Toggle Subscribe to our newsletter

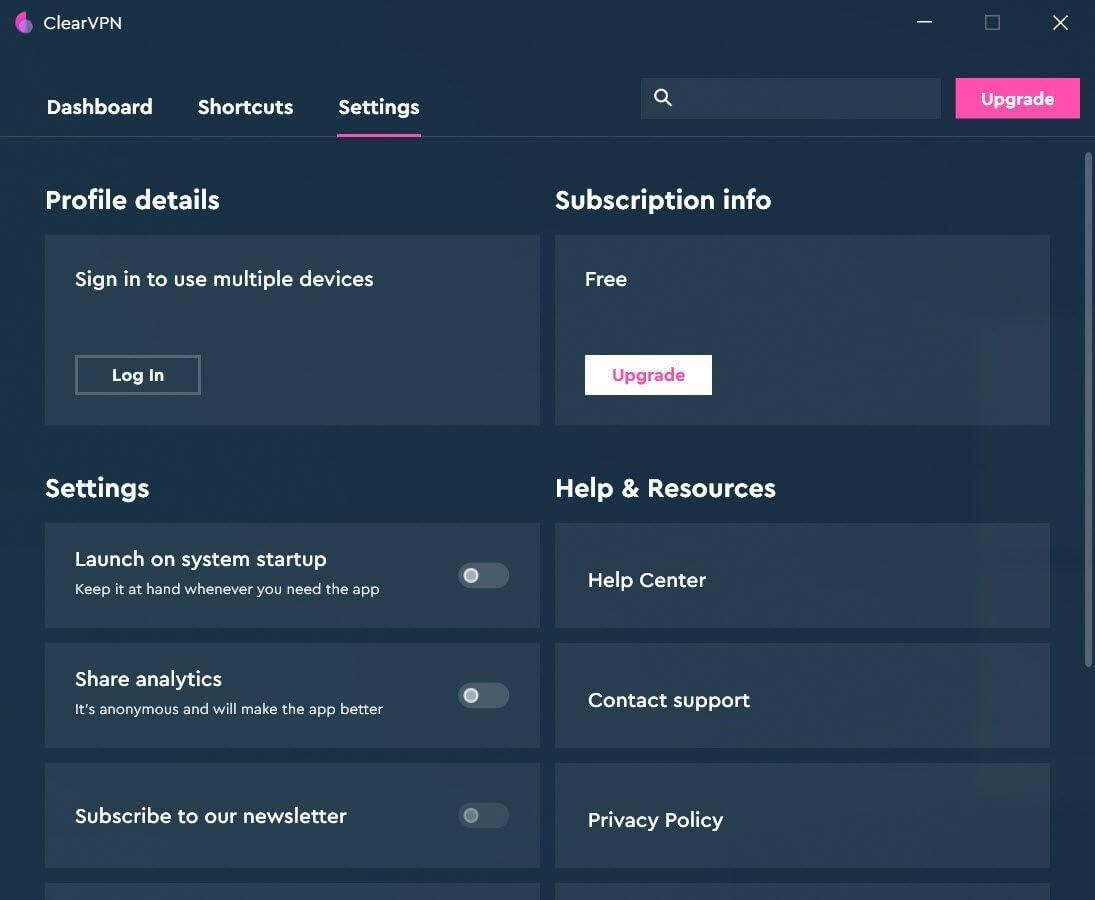[483, 815]
